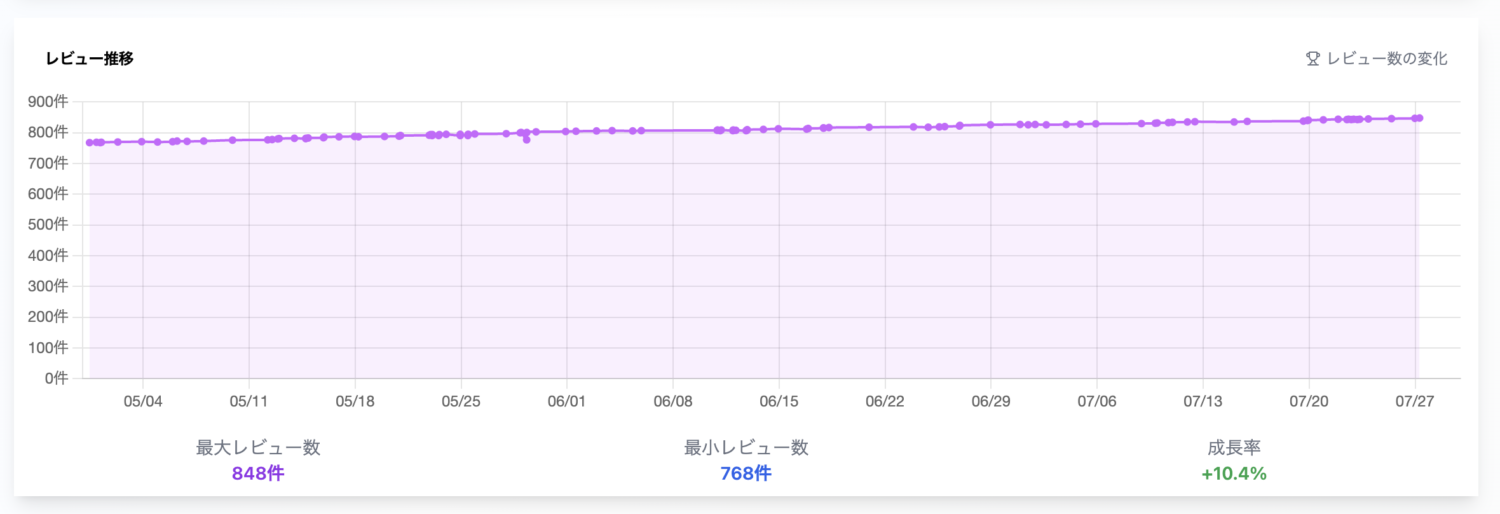
Task: Click the first data point on chart line
Action: [x=90, y=143]
